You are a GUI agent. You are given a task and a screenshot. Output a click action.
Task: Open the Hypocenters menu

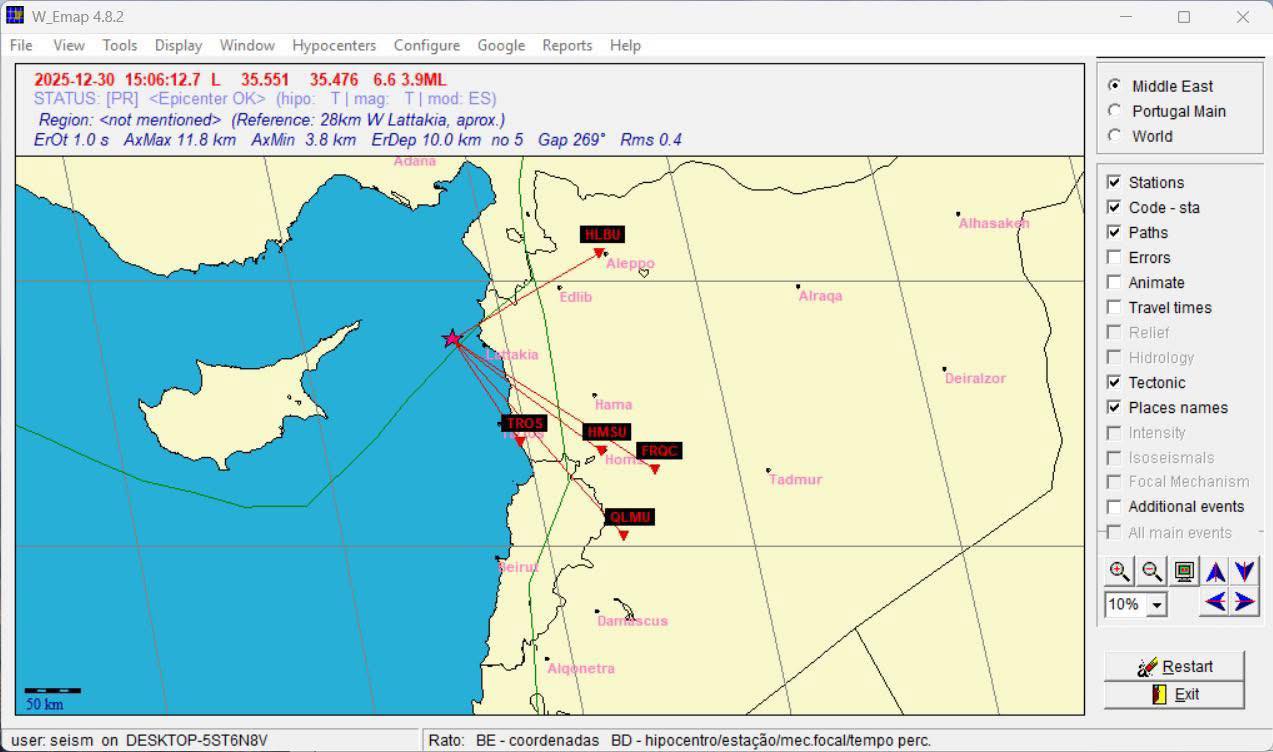coord(334,45)
